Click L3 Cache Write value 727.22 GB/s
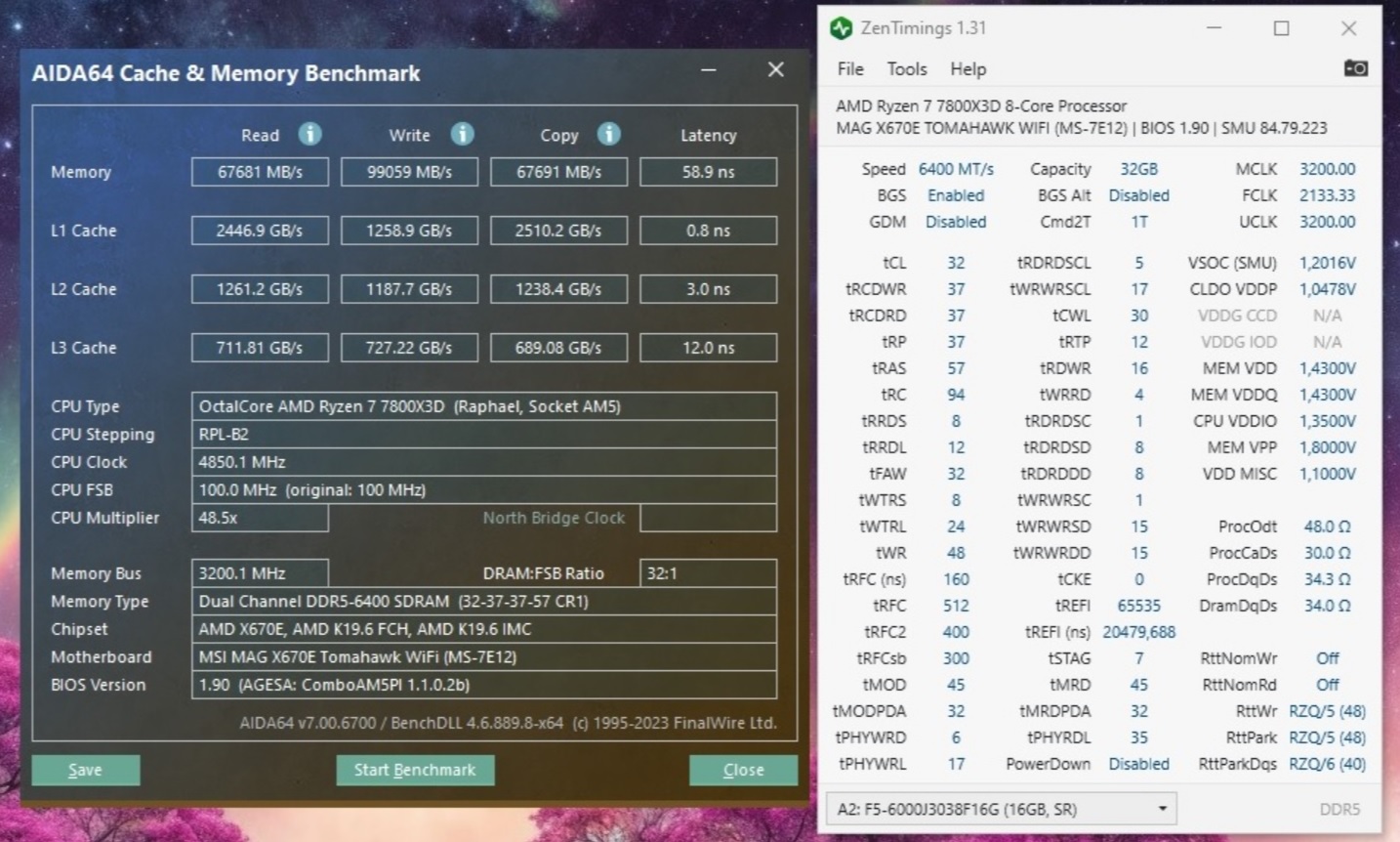 (x=409, y=348)
